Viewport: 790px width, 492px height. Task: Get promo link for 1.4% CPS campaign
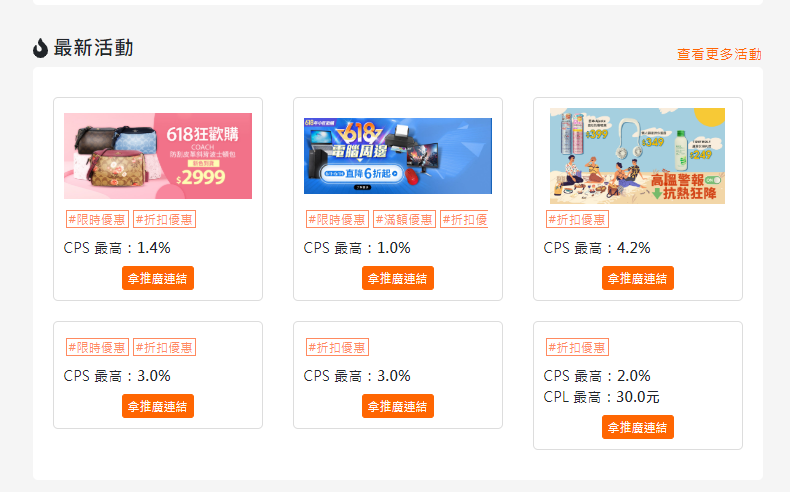pos(158,278)
